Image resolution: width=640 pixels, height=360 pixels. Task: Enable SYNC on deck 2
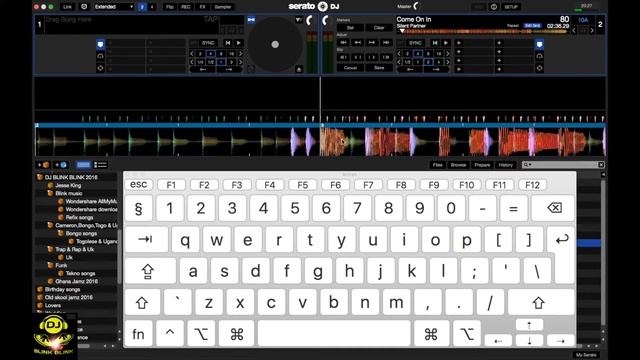pos(416,43)
